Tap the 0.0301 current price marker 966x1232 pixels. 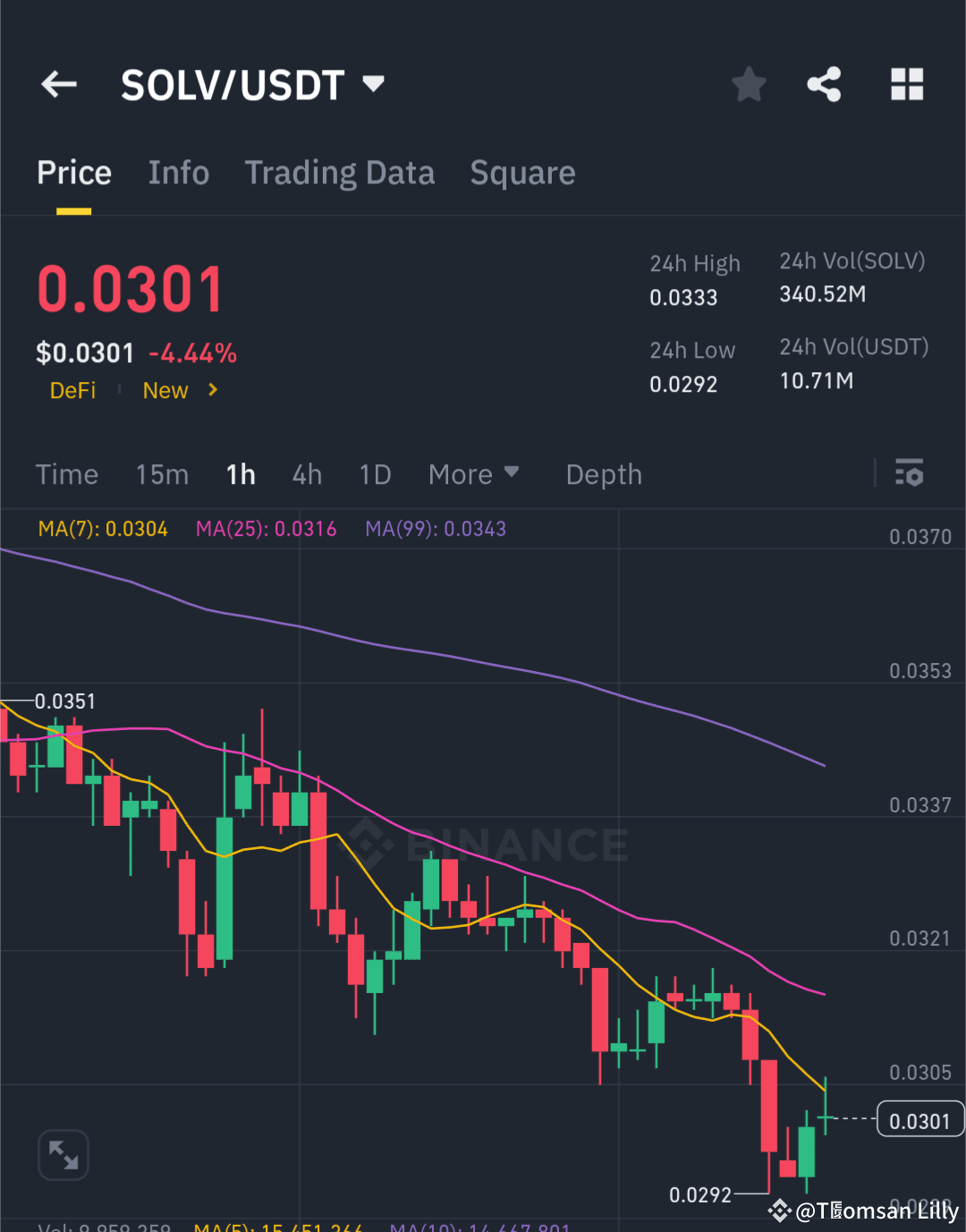pos(919,1119)
